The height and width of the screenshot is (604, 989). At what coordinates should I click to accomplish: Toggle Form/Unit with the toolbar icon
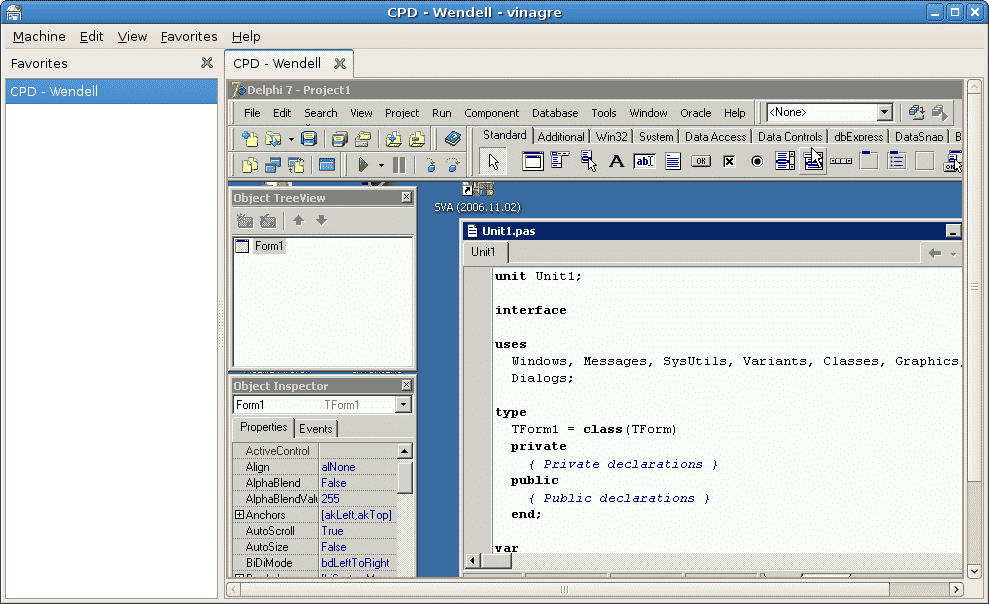pos(296,165)
